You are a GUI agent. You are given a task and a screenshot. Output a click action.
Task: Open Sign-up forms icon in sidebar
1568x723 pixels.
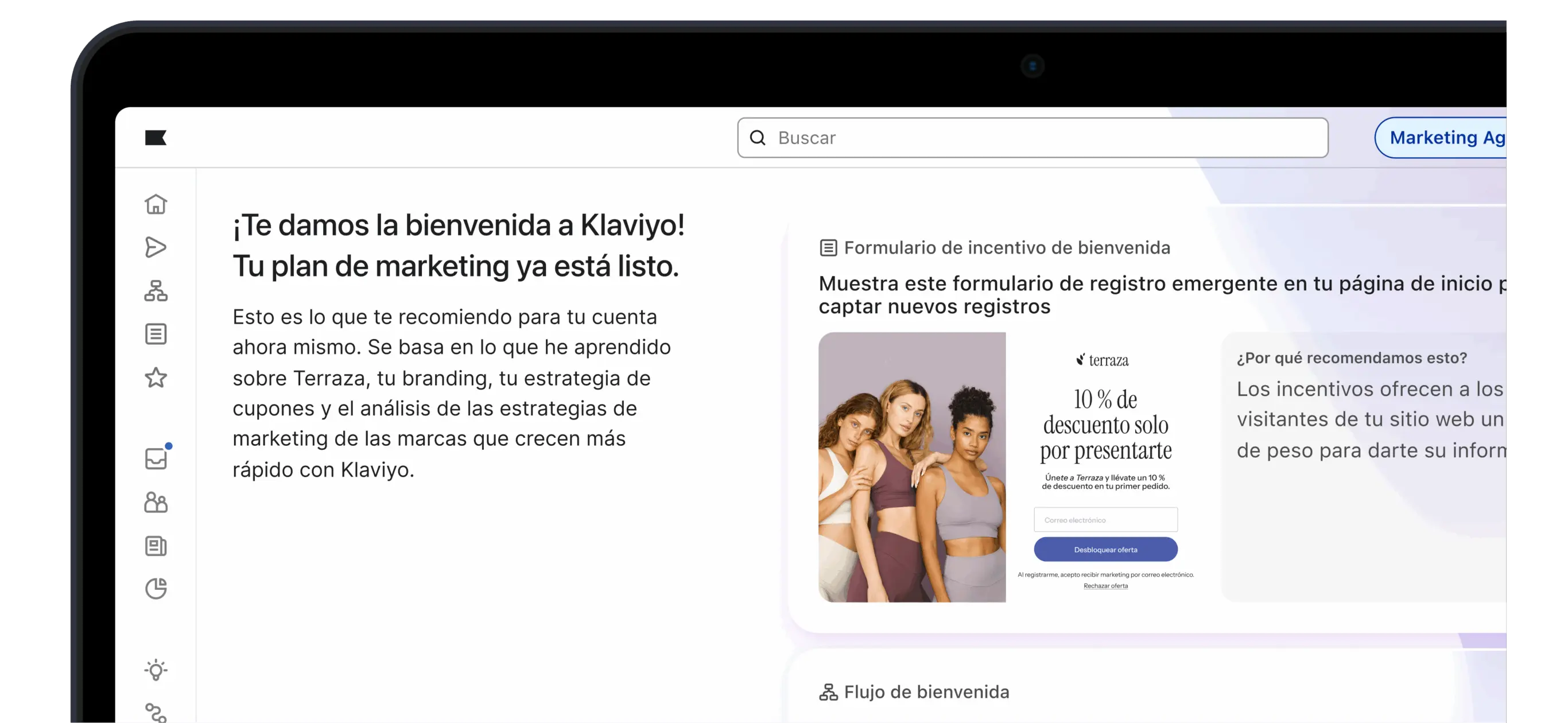point(156,334)
